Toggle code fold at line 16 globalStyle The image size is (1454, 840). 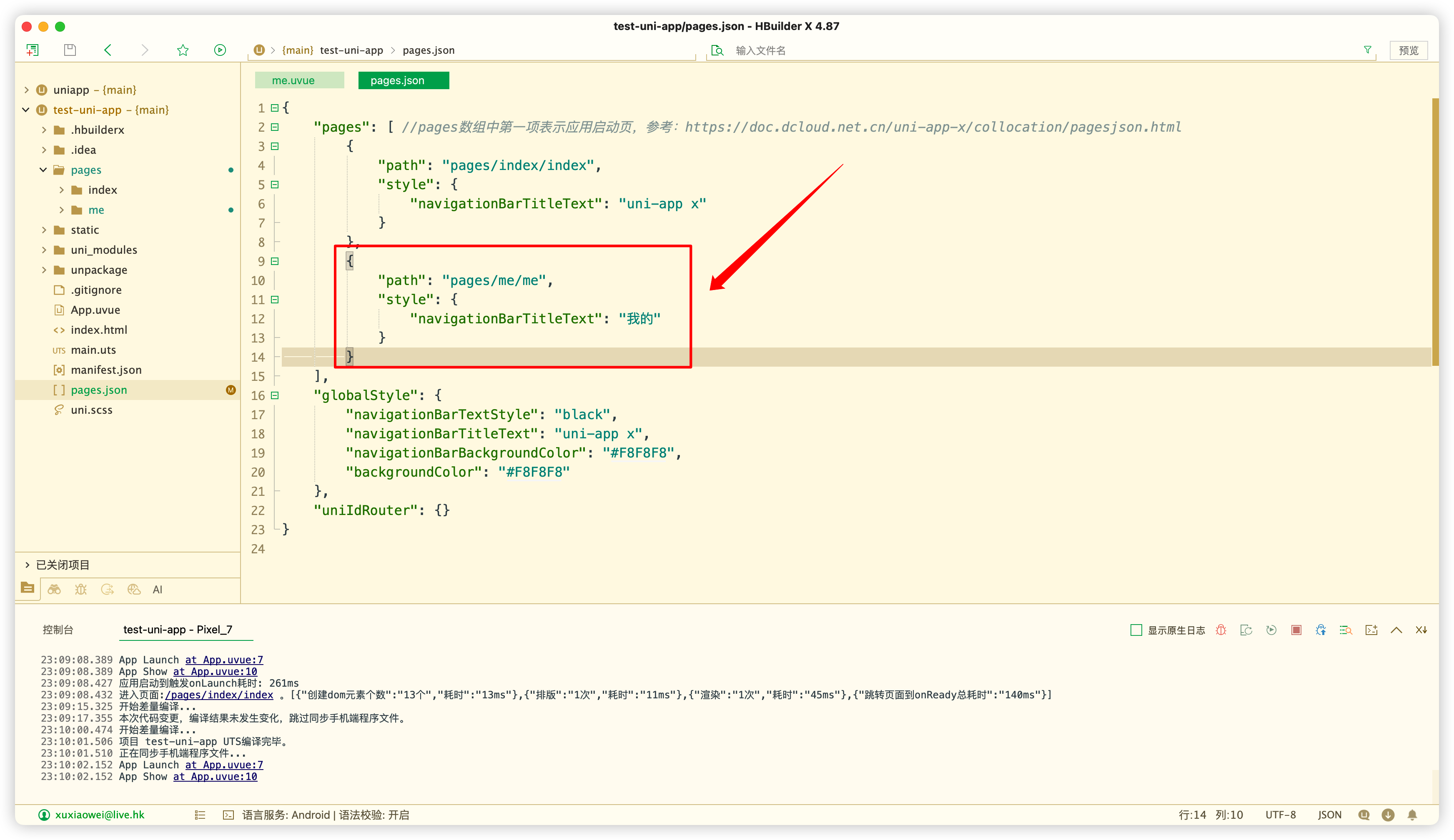tap(275, 395)
